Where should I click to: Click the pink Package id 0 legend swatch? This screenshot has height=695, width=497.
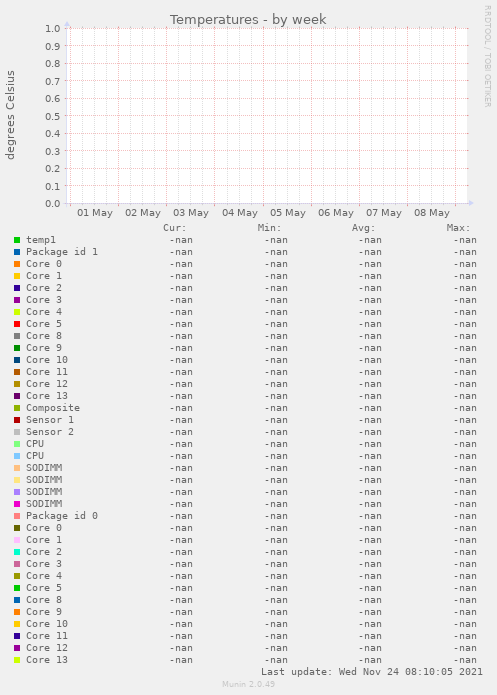[17, 516]
